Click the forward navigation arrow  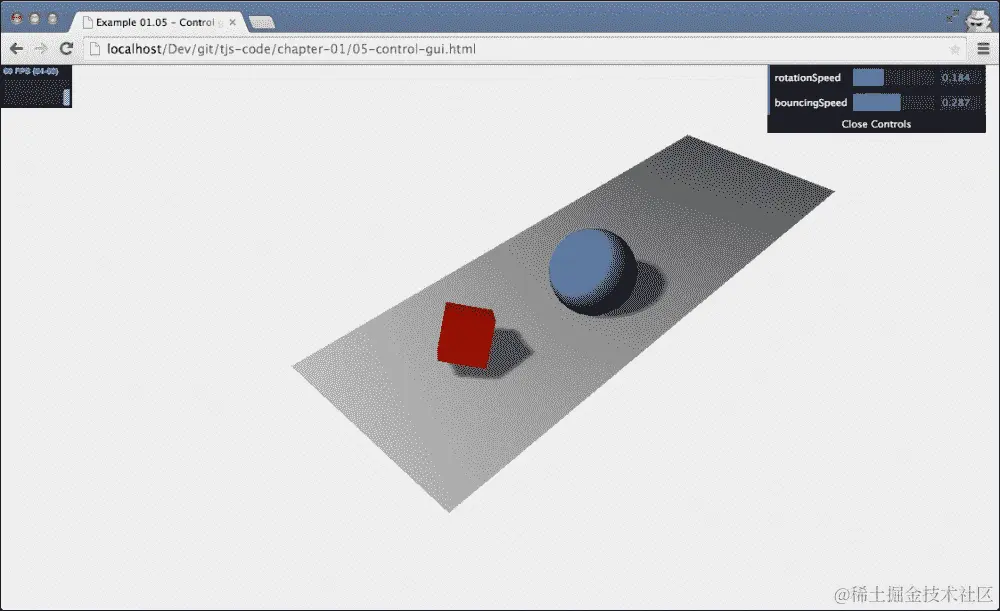40,47
